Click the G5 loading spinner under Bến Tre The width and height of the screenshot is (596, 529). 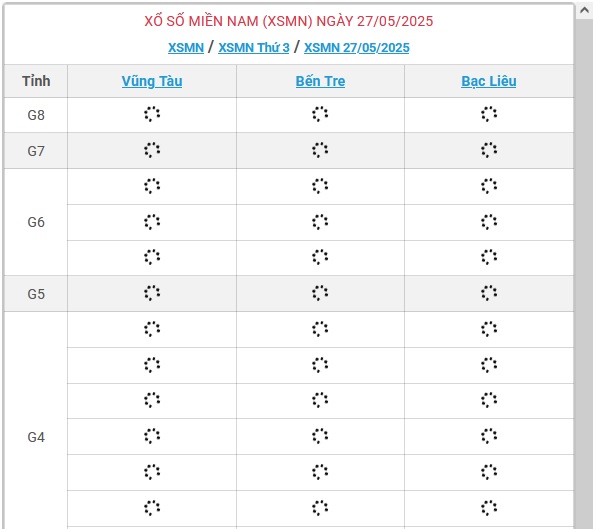[x=320, y=293]
